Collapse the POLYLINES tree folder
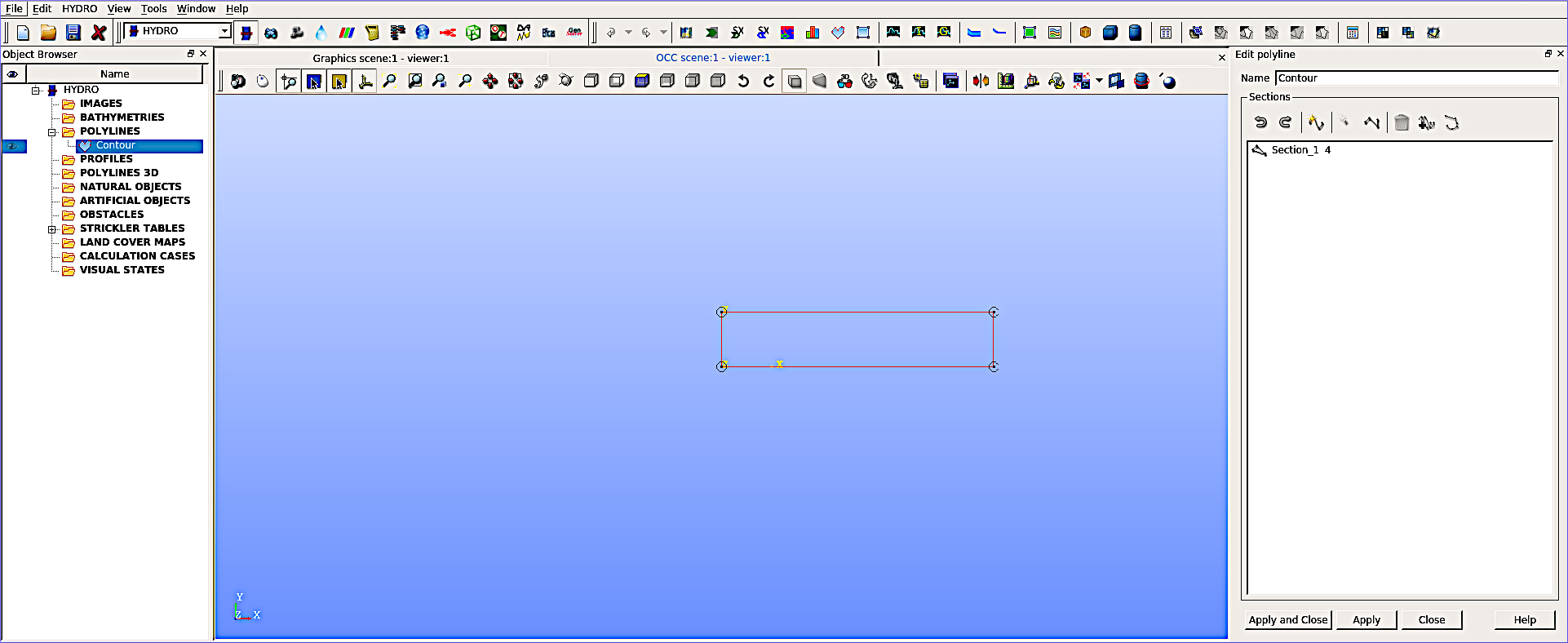1568x643 pixels. point(52,131)
